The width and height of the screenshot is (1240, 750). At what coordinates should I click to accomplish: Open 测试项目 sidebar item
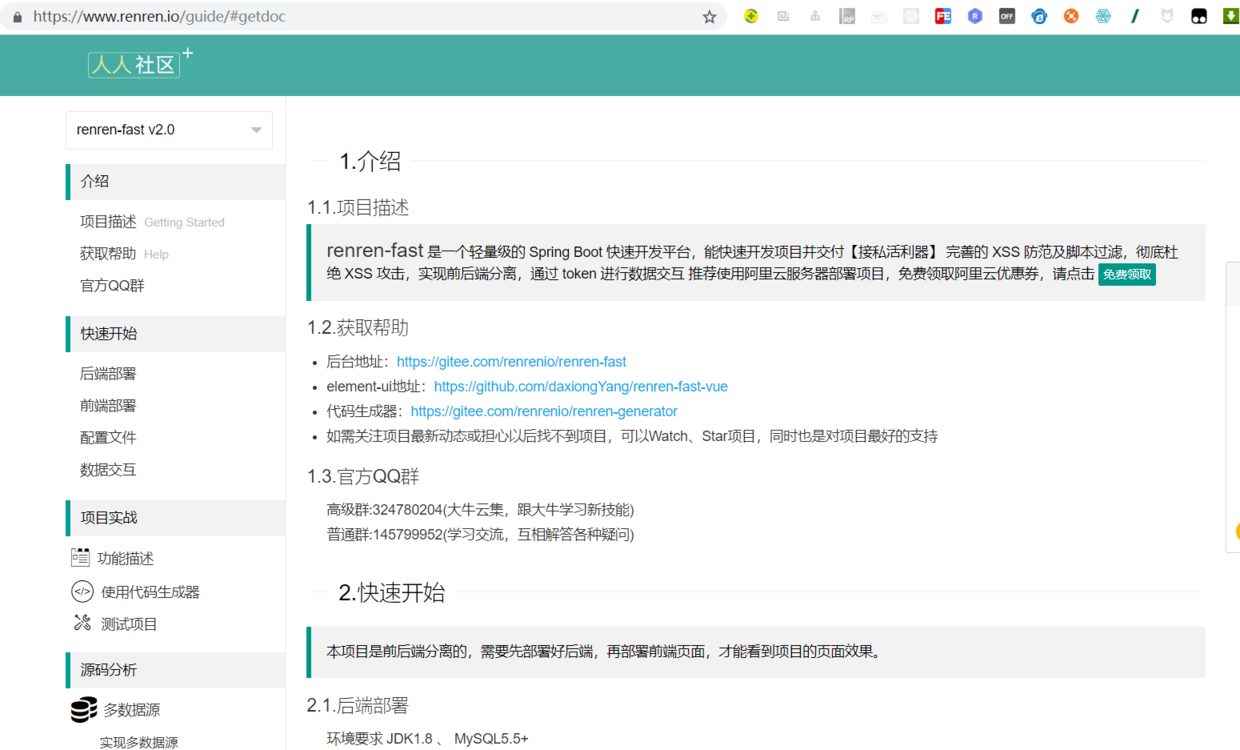click(129, 624)
